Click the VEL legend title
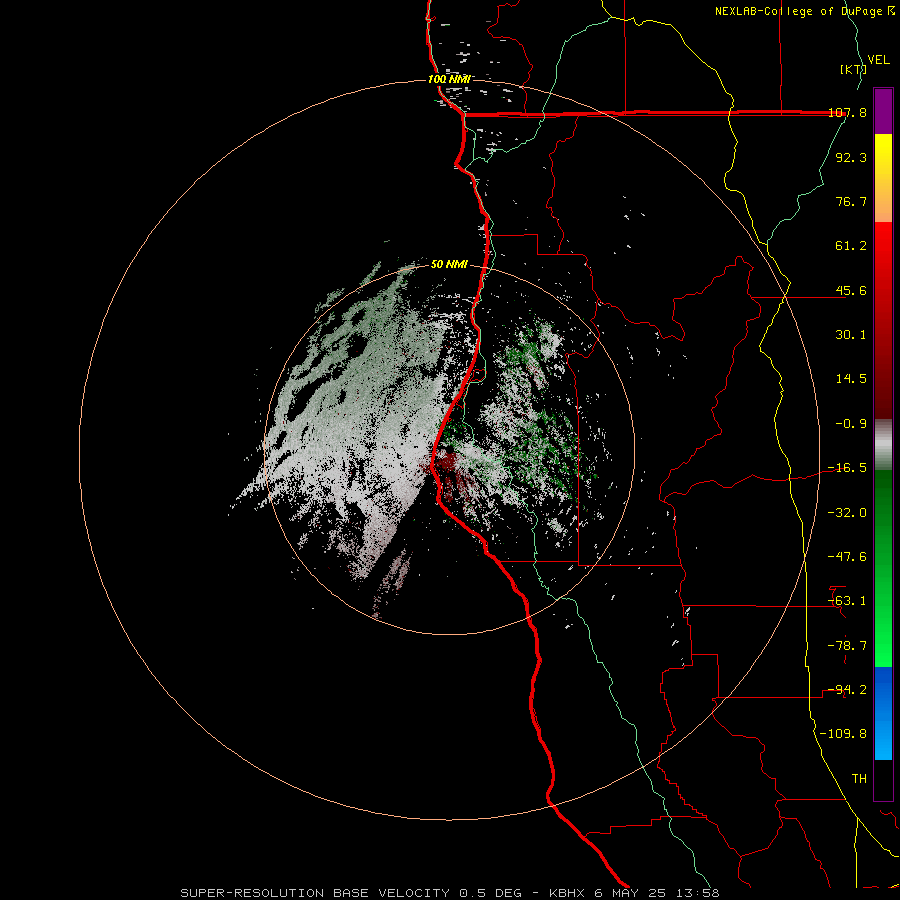This screenshot has height=900, width=900. (x=878, y=59)
